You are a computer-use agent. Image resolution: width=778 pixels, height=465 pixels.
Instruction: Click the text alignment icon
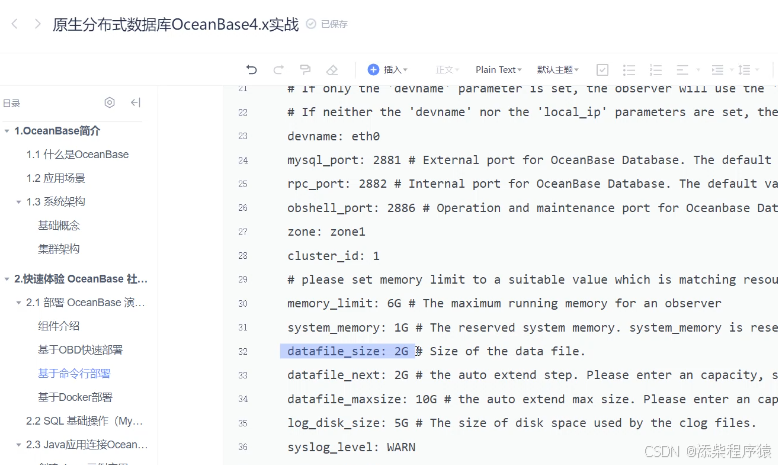pos(683,70)
